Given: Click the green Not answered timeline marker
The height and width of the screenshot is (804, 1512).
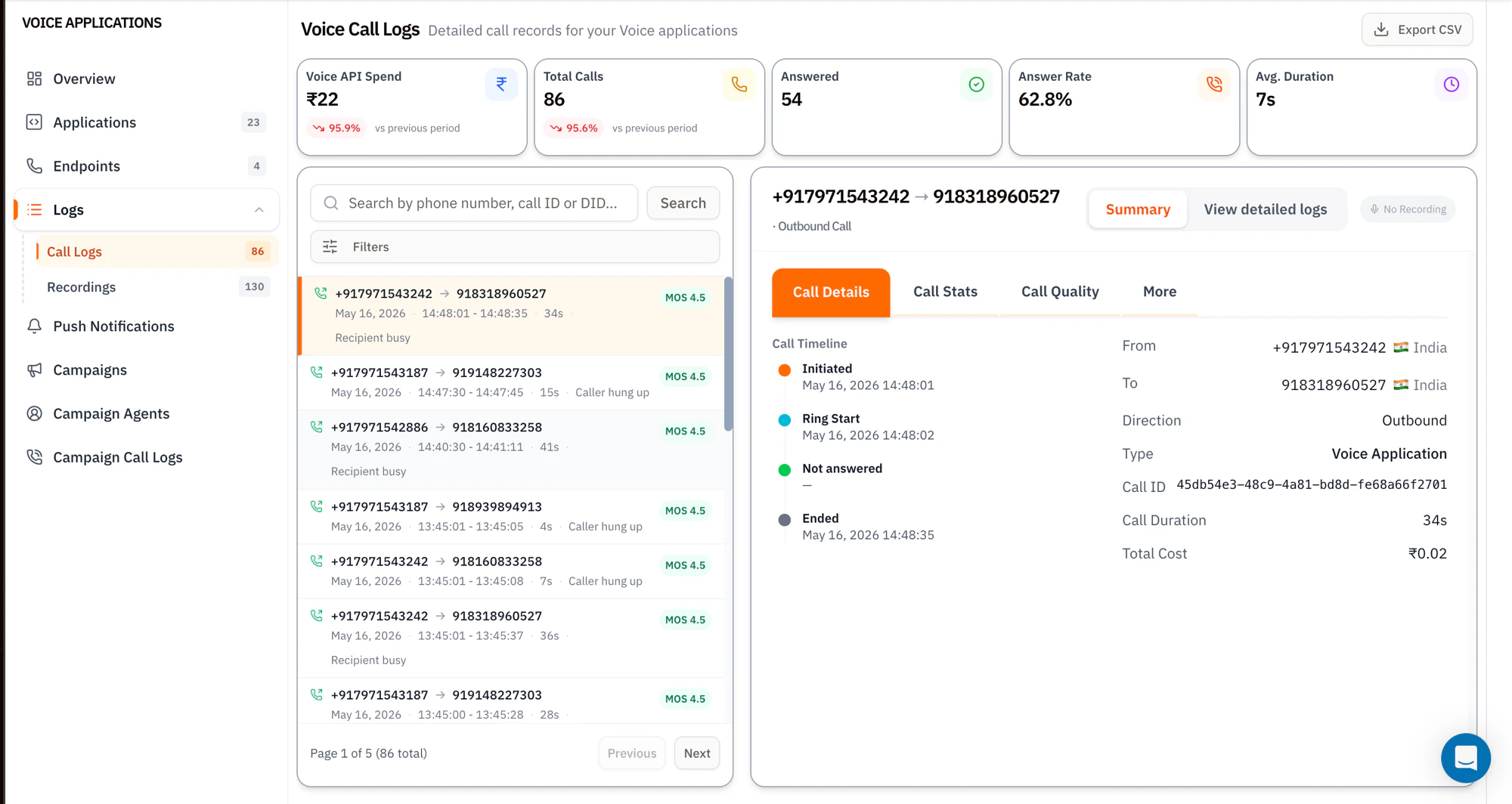Looking at the screenshot, I should pyautogui.click(x=785, y=470).
